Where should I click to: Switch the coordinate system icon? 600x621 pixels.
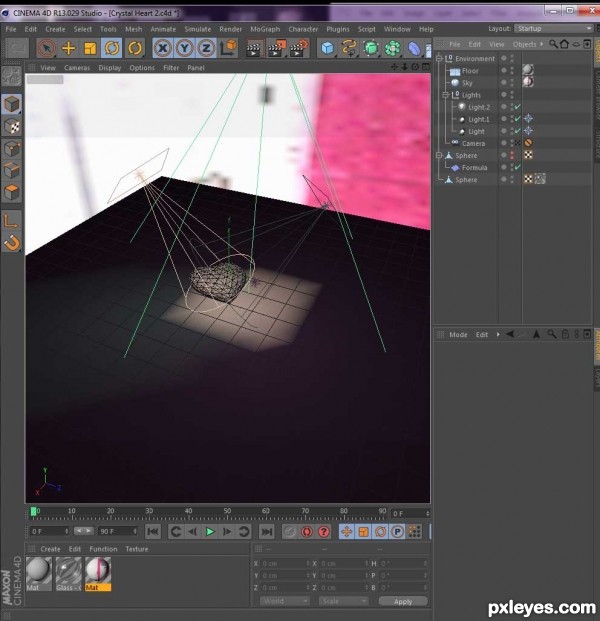(x=229, y=48)
